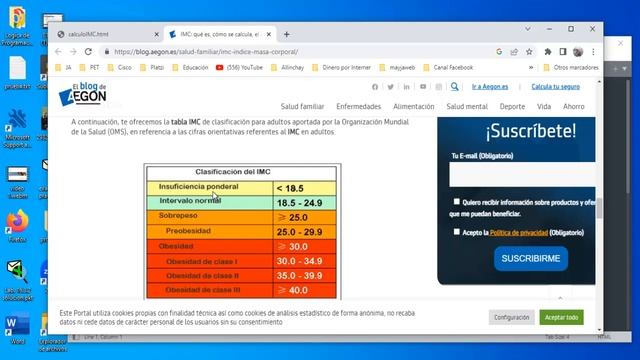The width and height of the screenshot is (640, 360).
Task: Click the Clasificación del IMC table image
Action: coord(242,231)
